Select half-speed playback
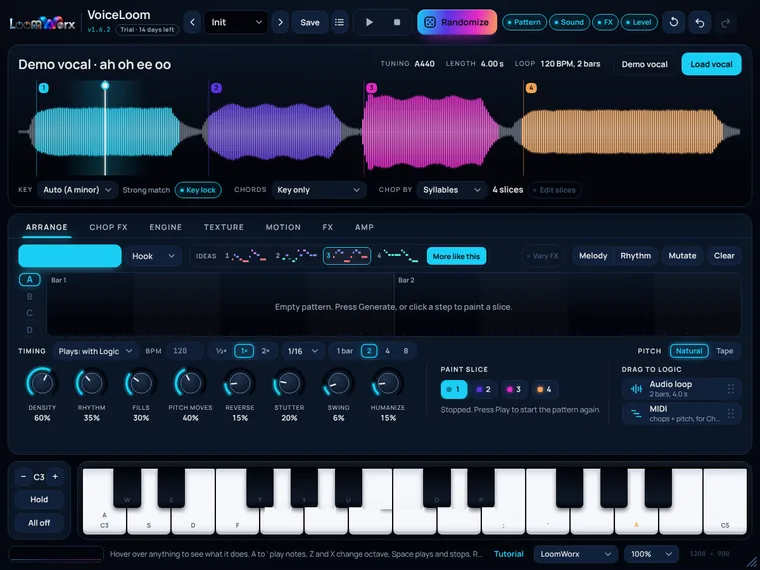The height and width of the screenshot is (570, 760). click(x=222, y=351)
